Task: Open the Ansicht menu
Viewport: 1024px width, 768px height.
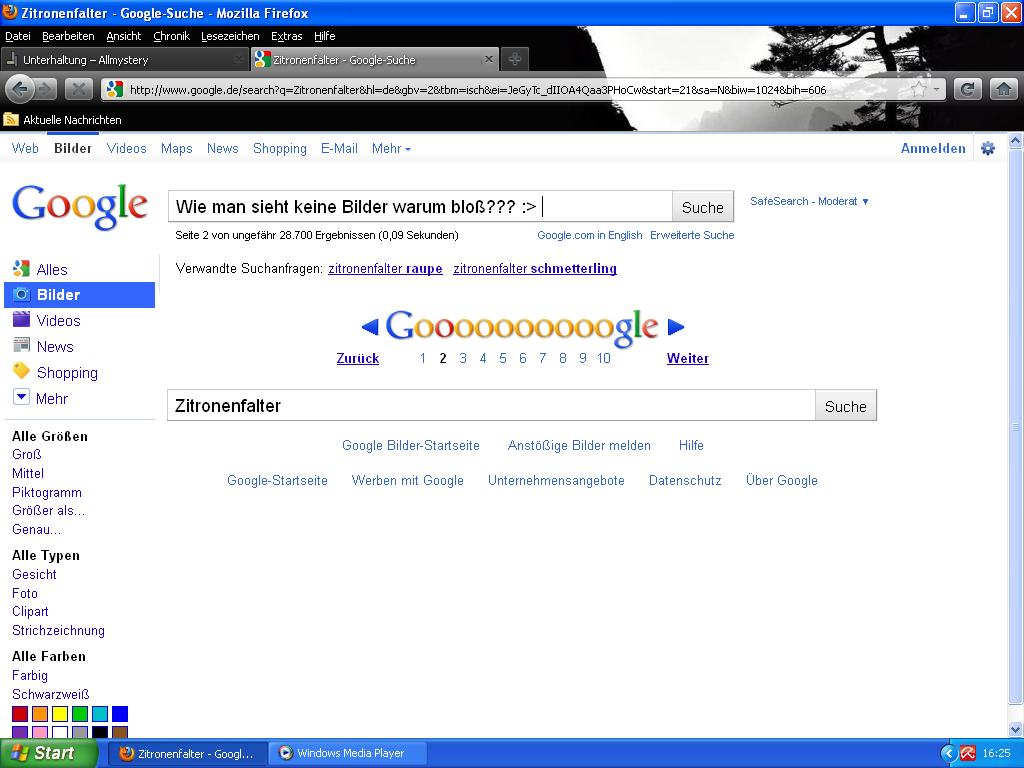Action: [x=123, y=36]
